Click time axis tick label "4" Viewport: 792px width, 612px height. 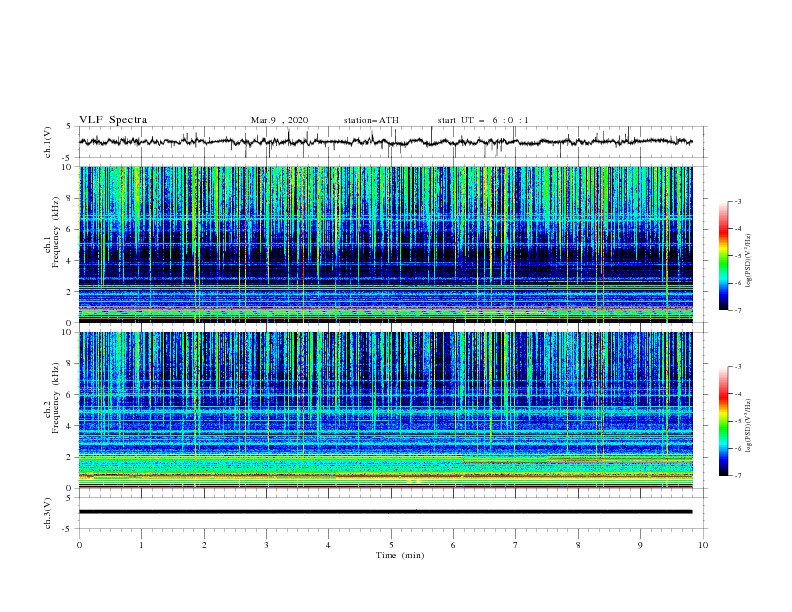click(328, 545)
